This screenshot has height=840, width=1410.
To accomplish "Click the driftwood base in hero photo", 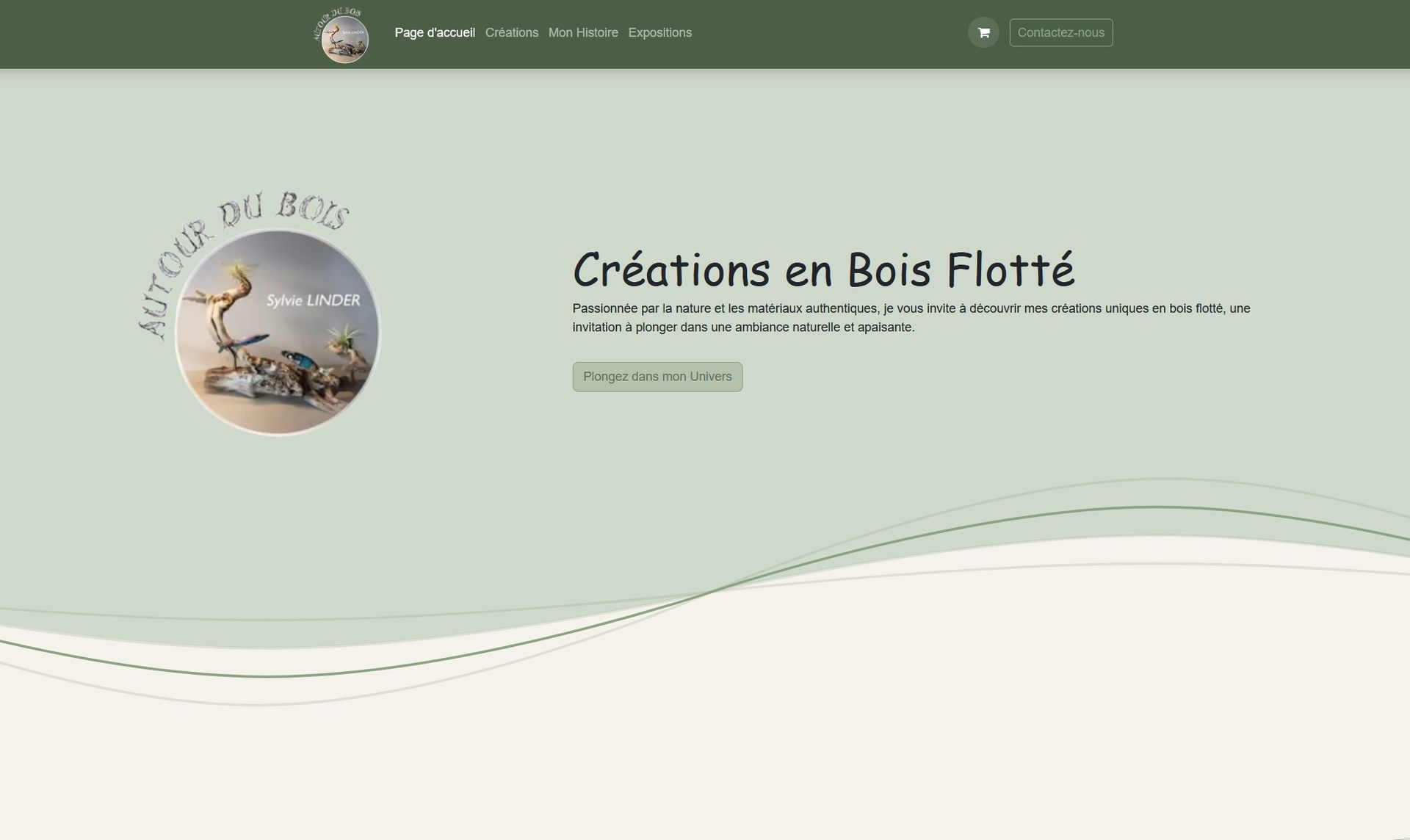I will coord(250,382).
